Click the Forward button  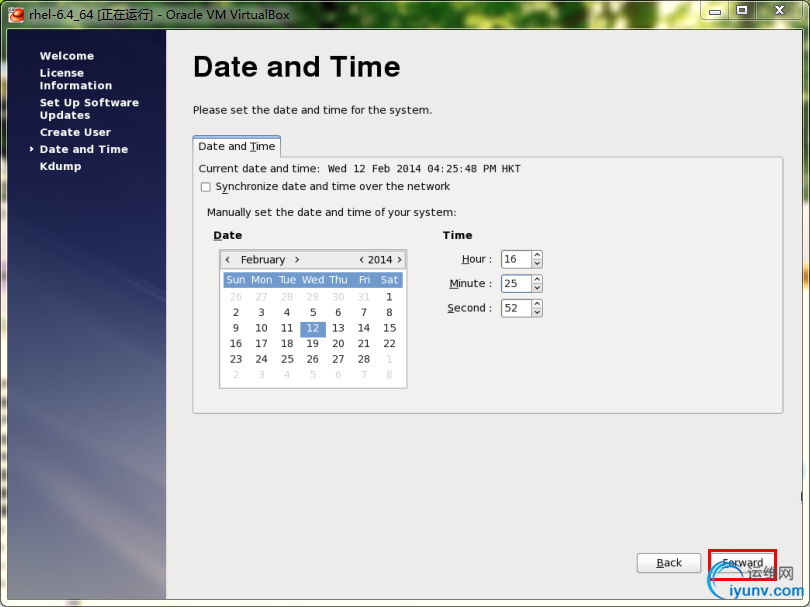tap(742, 563)
